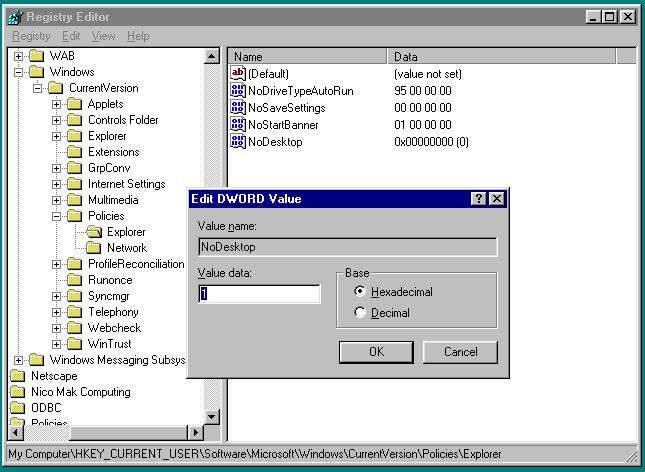The image size is (645, 472).
Task: Select the Decimal base radio button
Action: 360,312
